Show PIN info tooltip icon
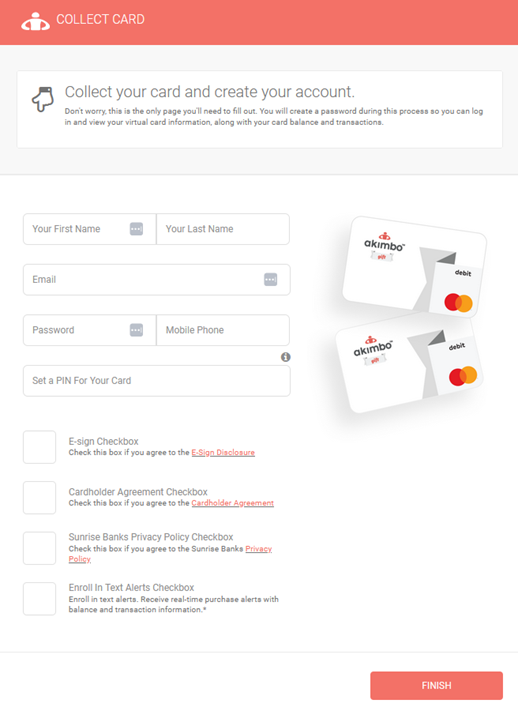The image size is (518, 711). (x=285, y=357)
